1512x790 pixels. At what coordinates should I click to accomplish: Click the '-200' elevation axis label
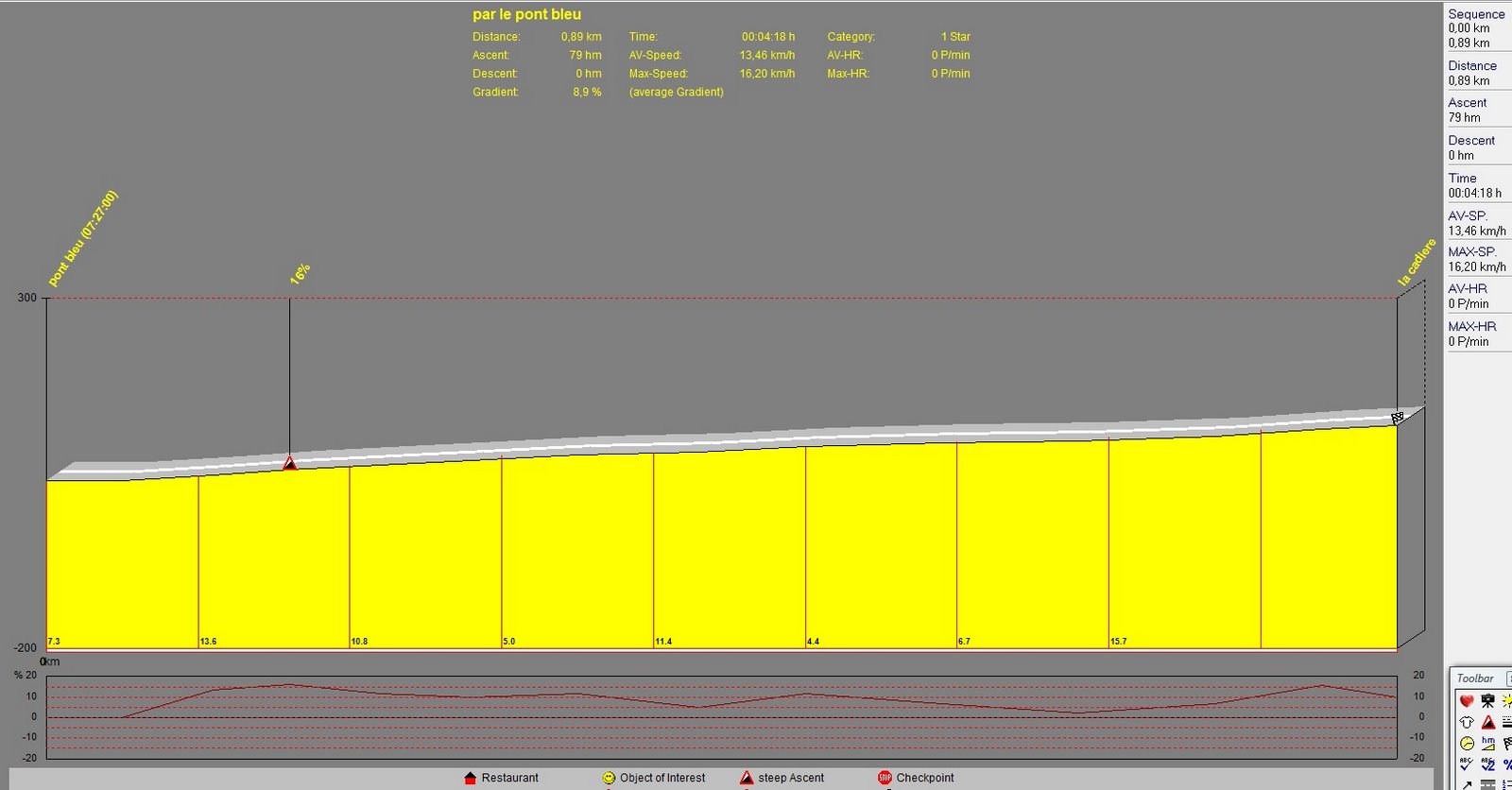(x=25, y=648)
